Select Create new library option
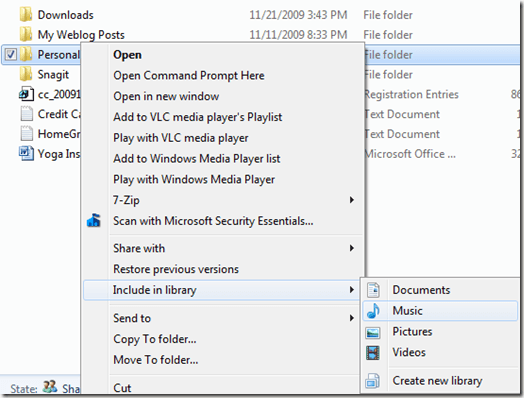The width and height of the screenshot is (524, 398). point(437,381)
